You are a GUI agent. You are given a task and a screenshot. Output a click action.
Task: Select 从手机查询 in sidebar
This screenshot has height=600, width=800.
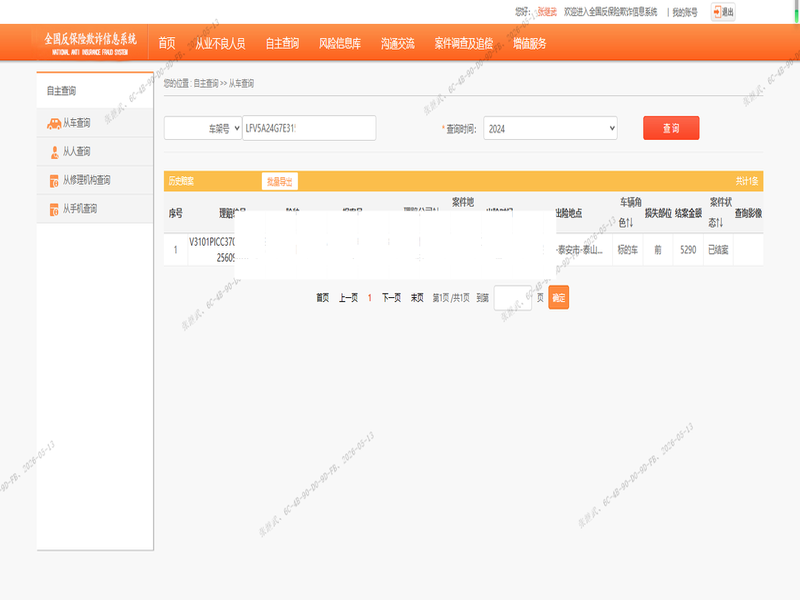(x=95, y=209)
